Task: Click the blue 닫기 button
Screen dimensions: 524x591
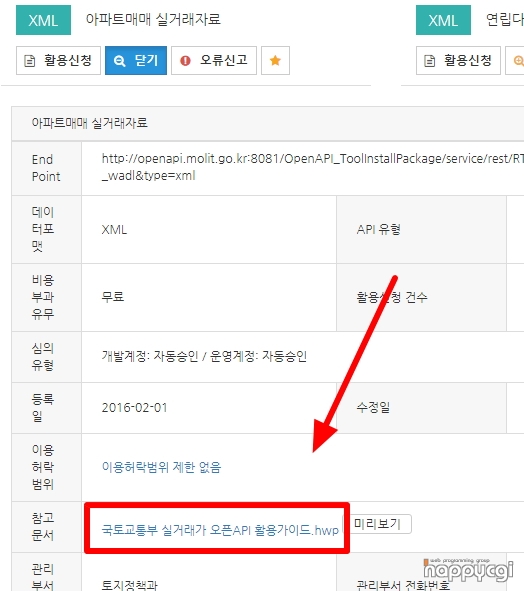Action: pos(136,60)
